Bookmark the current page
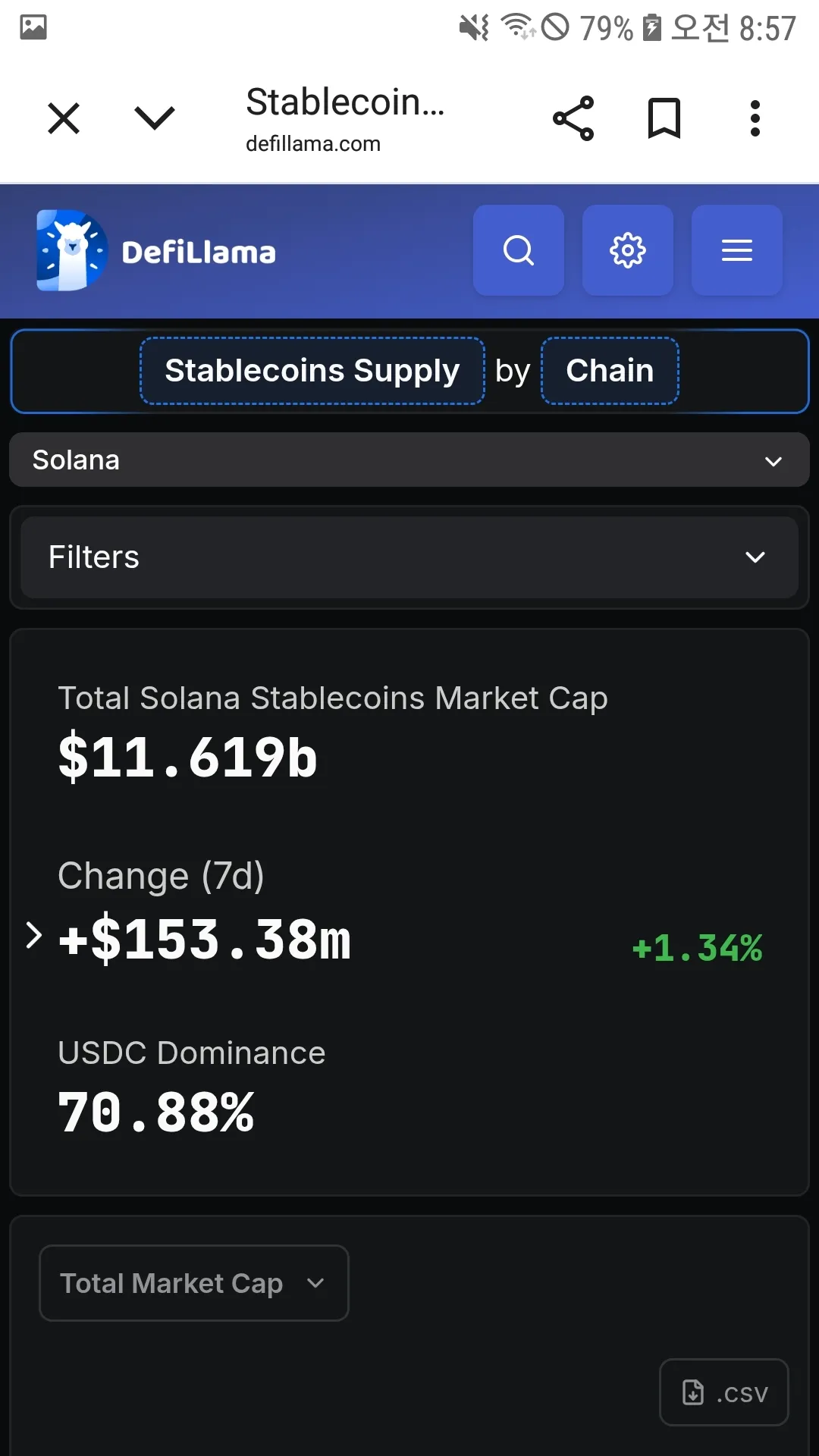 click(x=664, y=118)
